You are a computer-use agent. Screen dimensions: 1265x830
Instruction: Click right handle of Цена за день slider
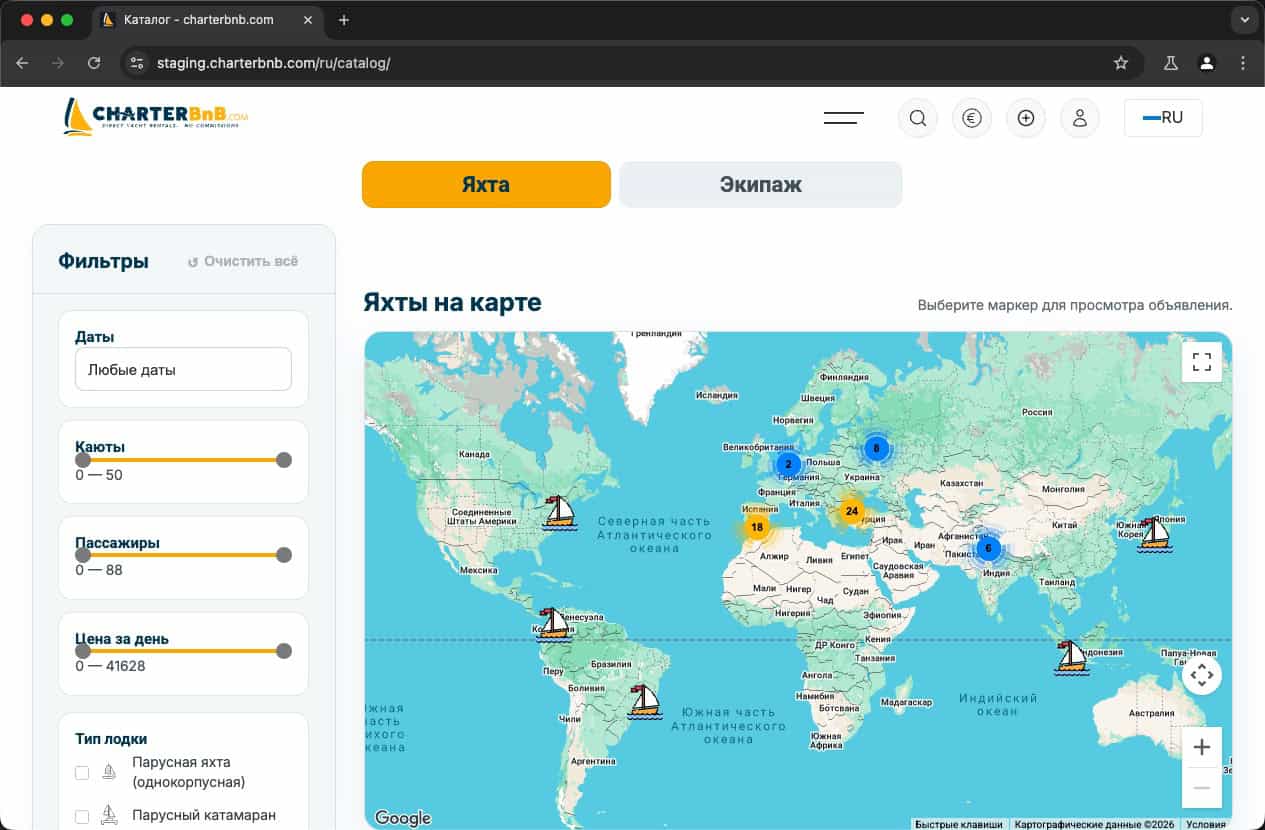[284, 651]
